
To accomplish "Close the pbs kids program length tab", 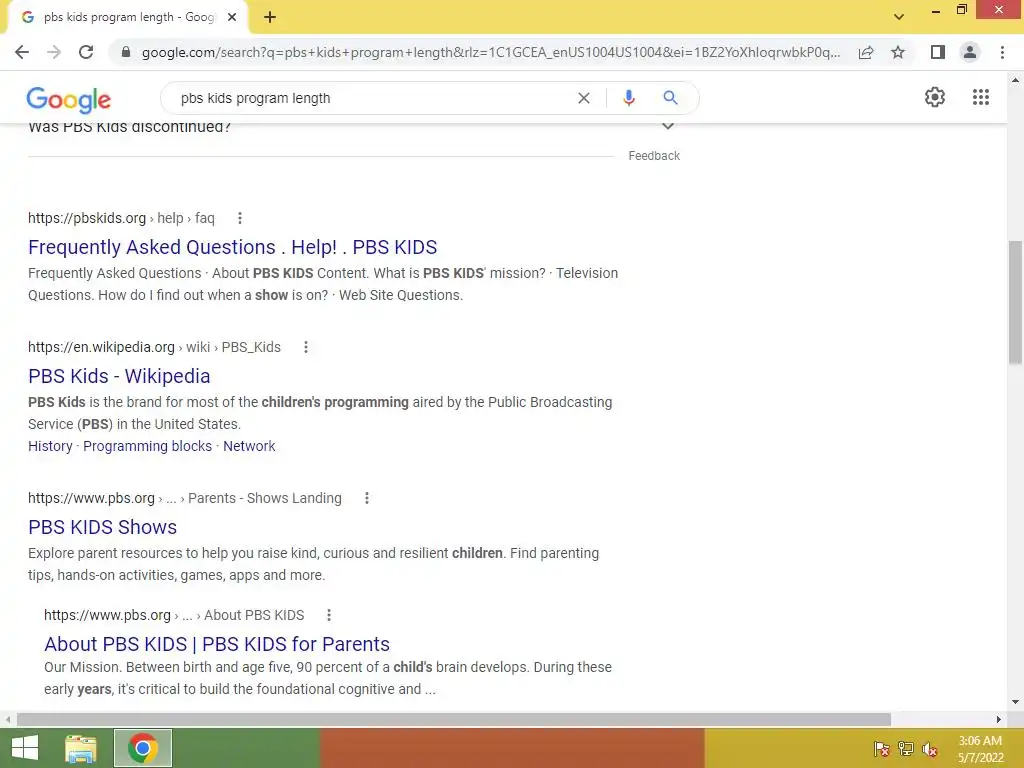I will [x=232, y=17].
